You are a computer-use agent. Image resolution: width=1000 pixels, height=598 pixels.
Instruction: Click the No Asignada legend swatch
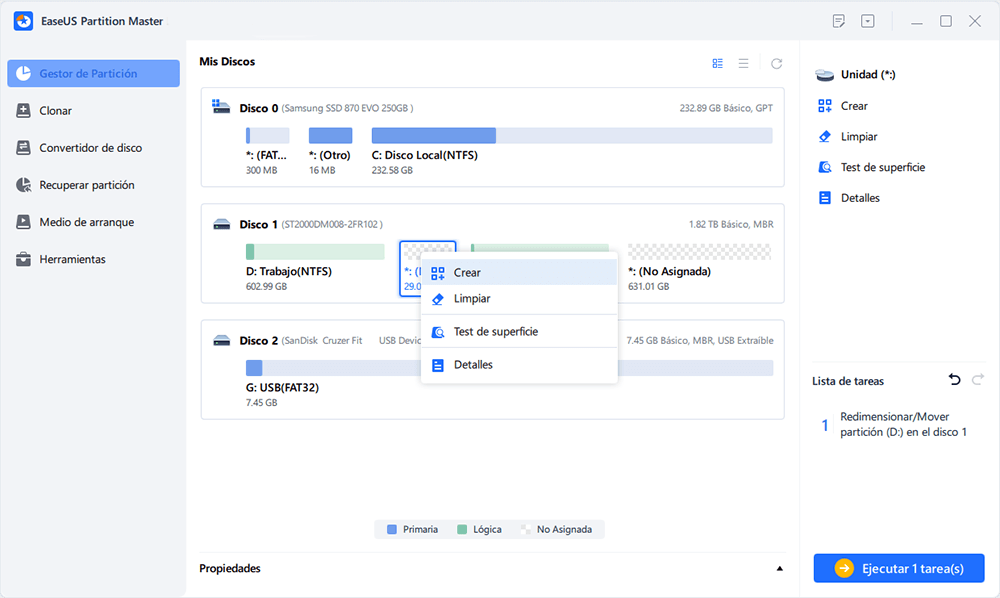[526, 529]
